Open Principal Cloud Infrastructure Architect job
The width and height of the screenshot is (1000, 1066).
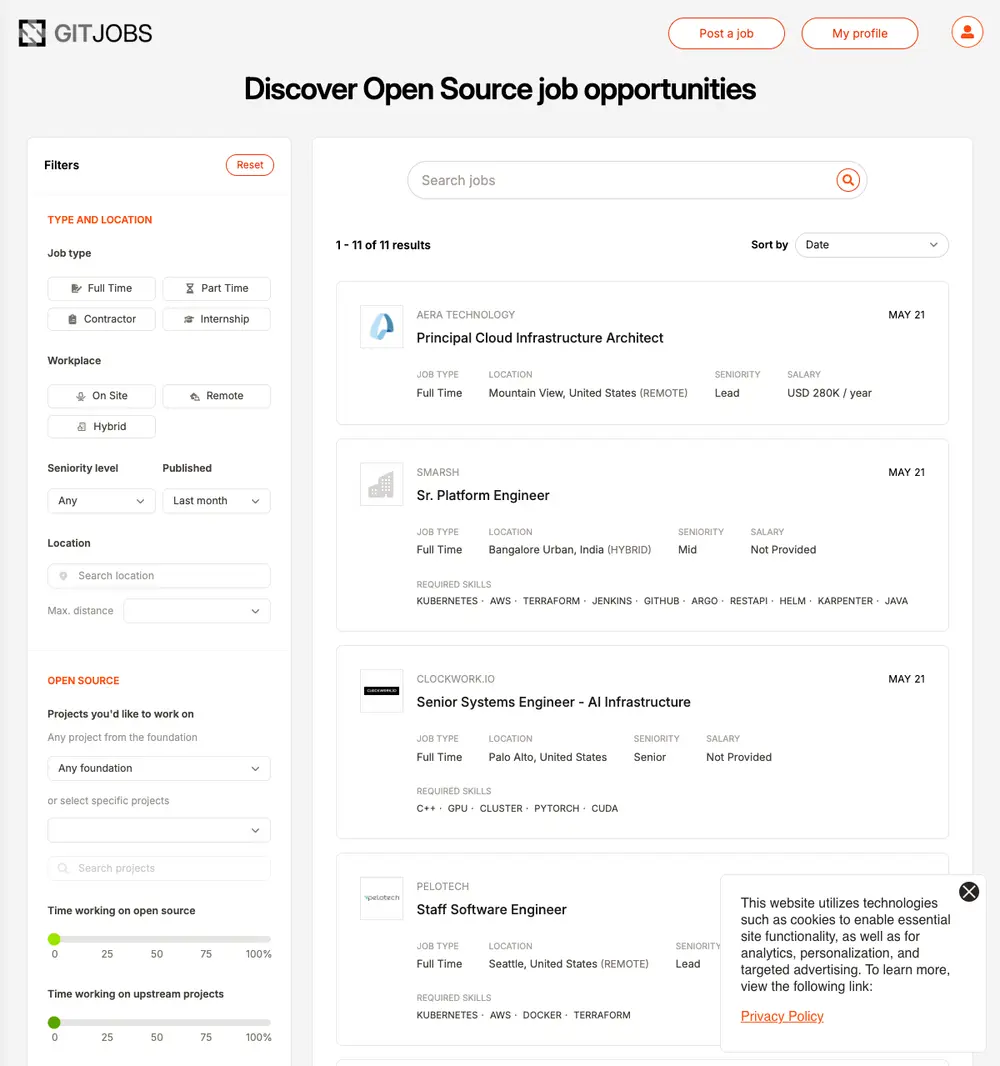[x=540, y=338]
